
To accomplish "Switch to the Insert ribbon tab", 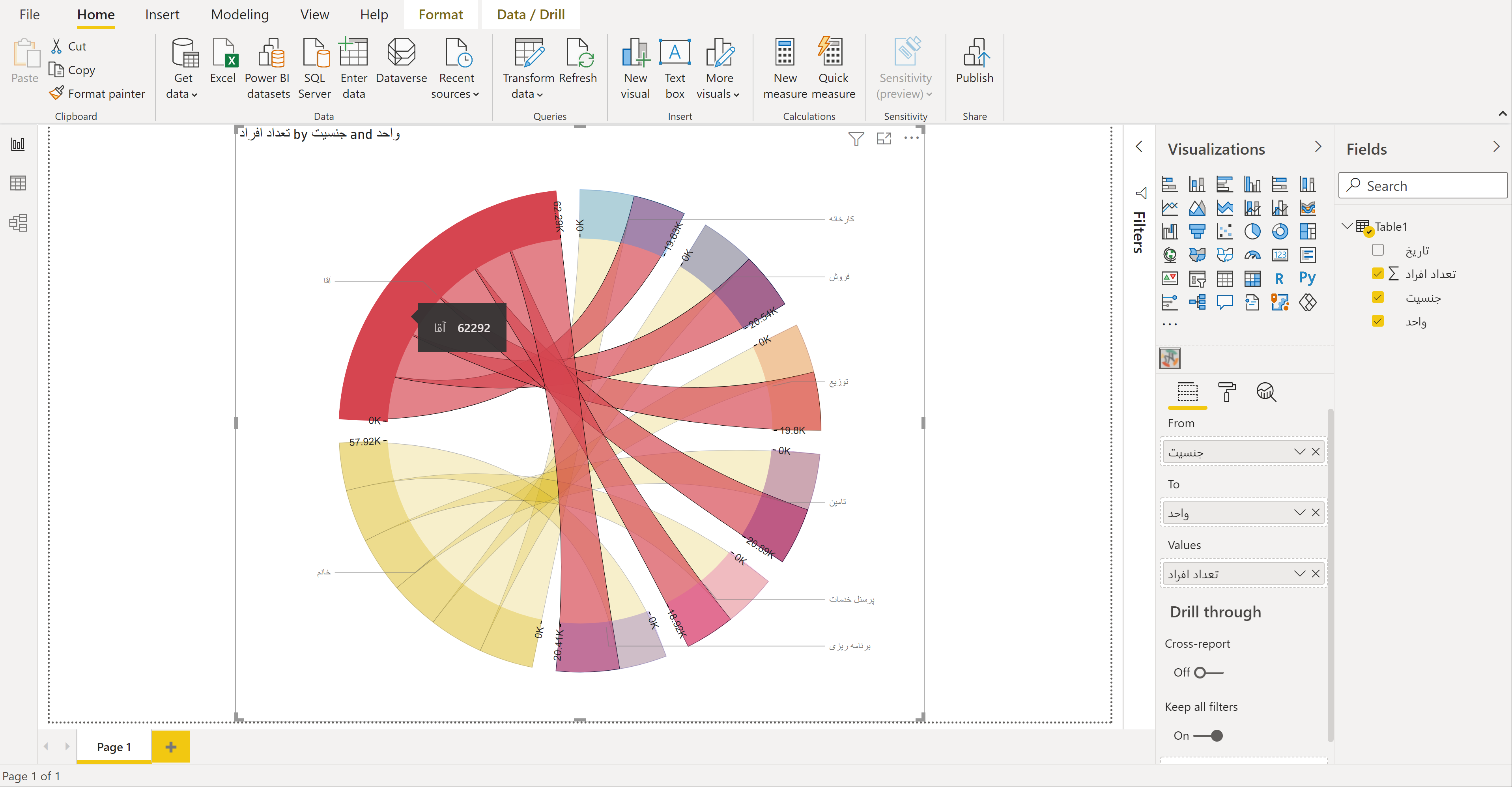I will point(162,15).
